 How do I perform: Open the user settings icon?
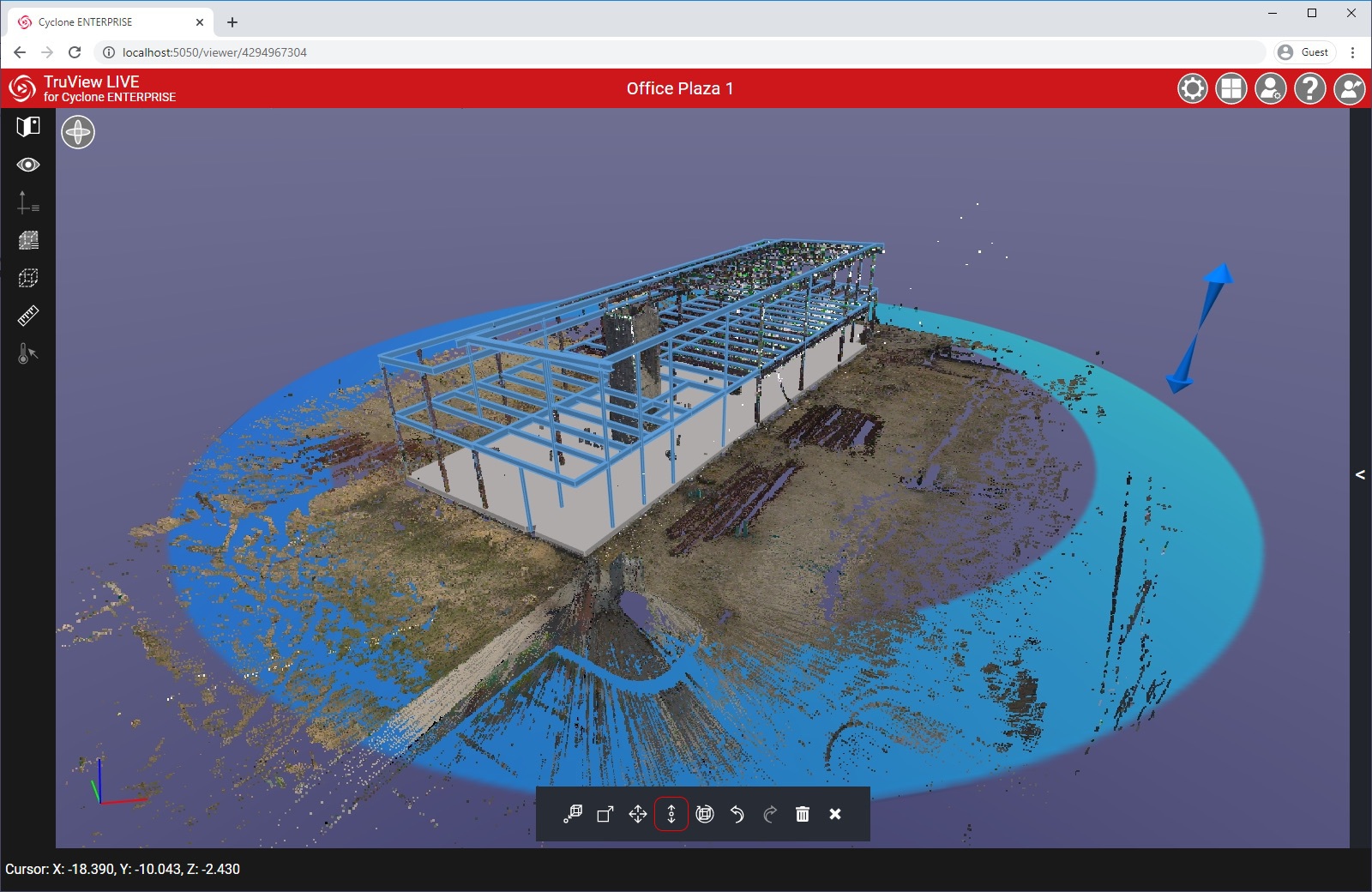point(1271,88)
